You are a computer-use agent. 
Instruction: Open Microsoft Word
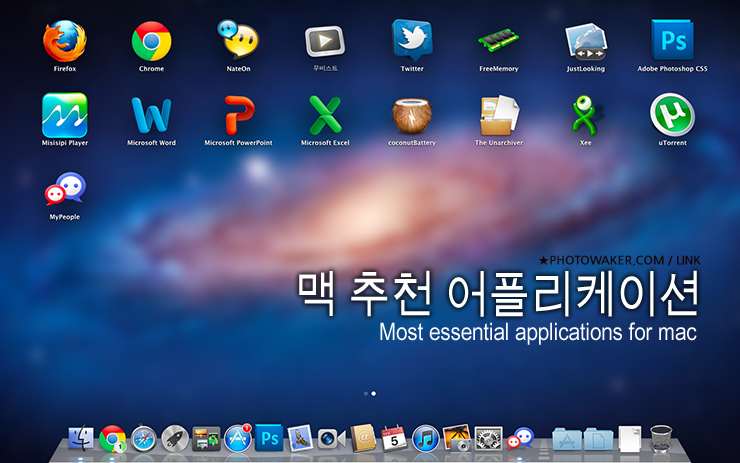[151, 115]
